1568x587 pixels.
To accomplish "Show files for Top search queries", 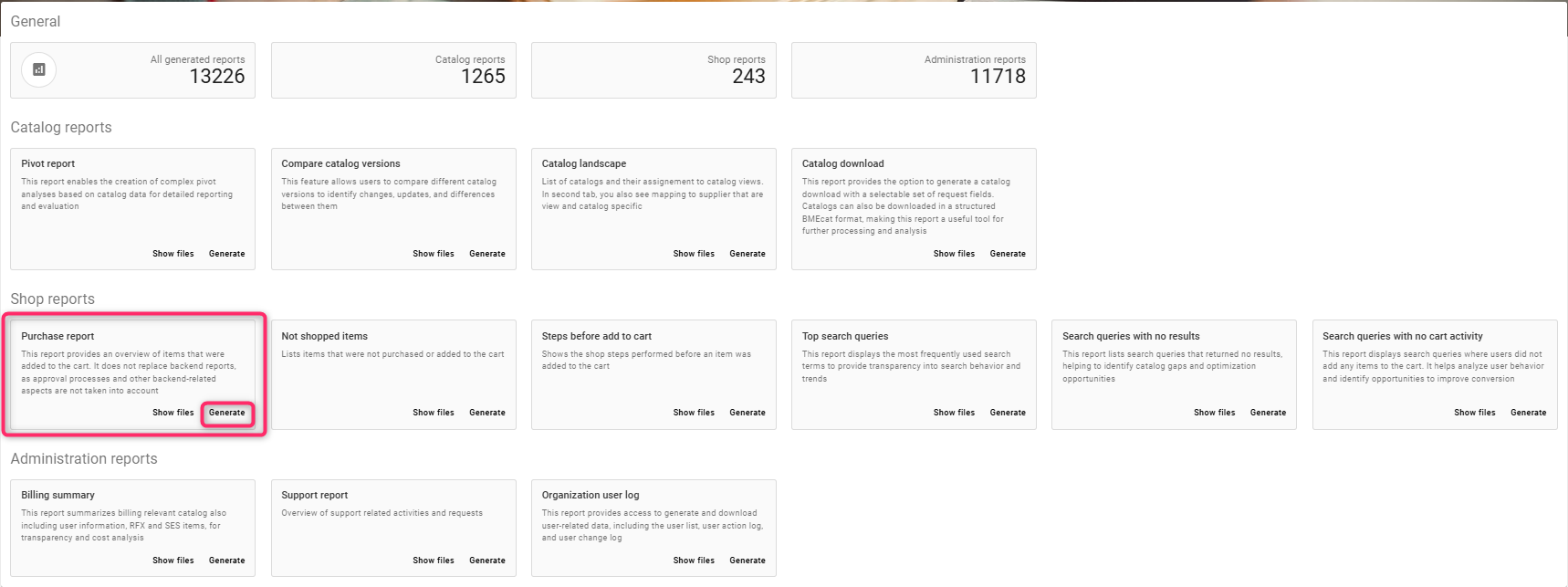I will pos(954,413).
